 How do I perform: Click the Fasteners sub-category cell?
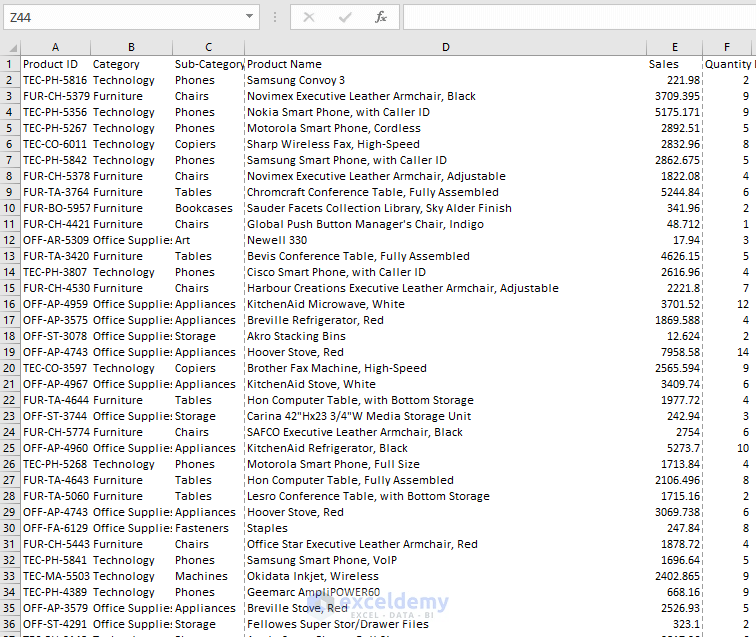pyautogui.click(x=208, y=528)
